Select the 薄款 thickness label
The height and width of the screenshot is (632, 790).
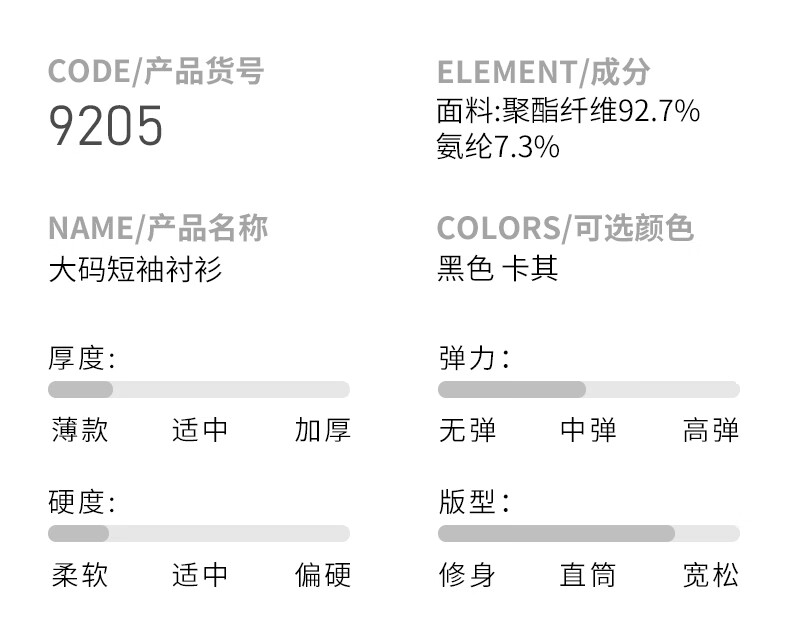pos(79,430)
